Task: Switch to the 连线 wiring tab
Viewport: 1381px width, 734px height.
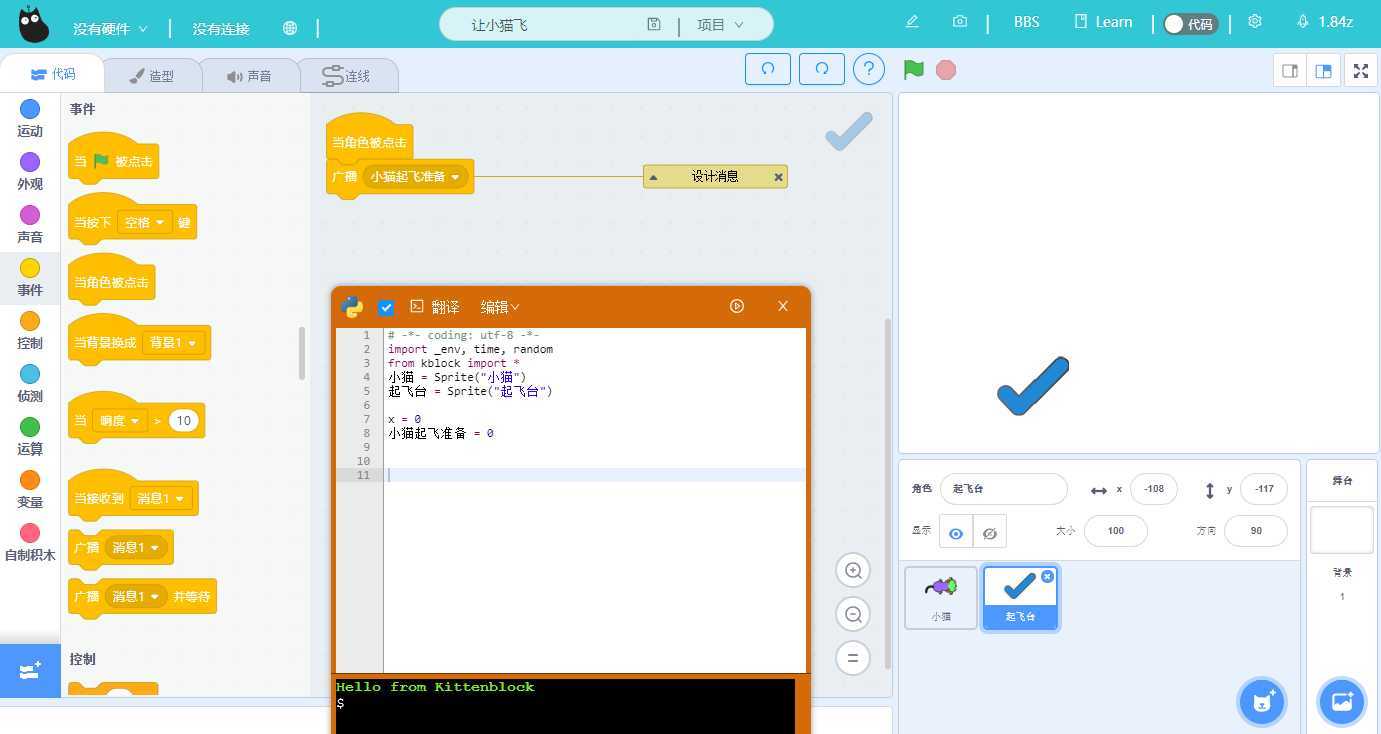Action: coord(348,76)
